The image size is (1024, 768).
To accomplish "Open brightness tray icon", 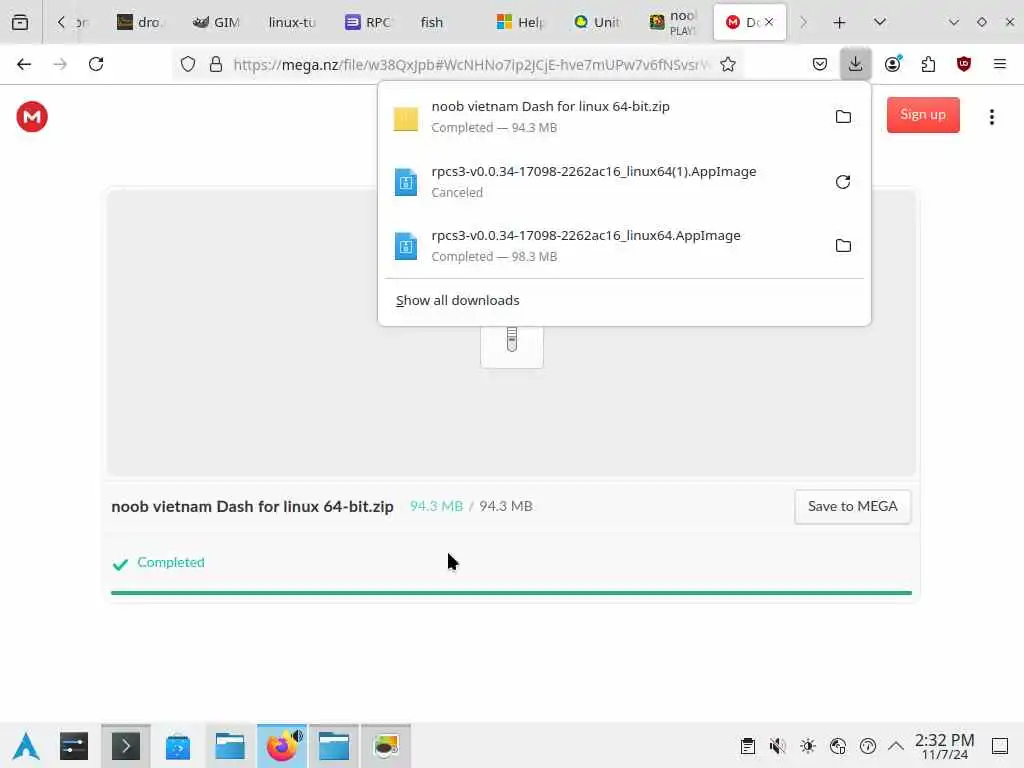I will (x=808, y=746).
